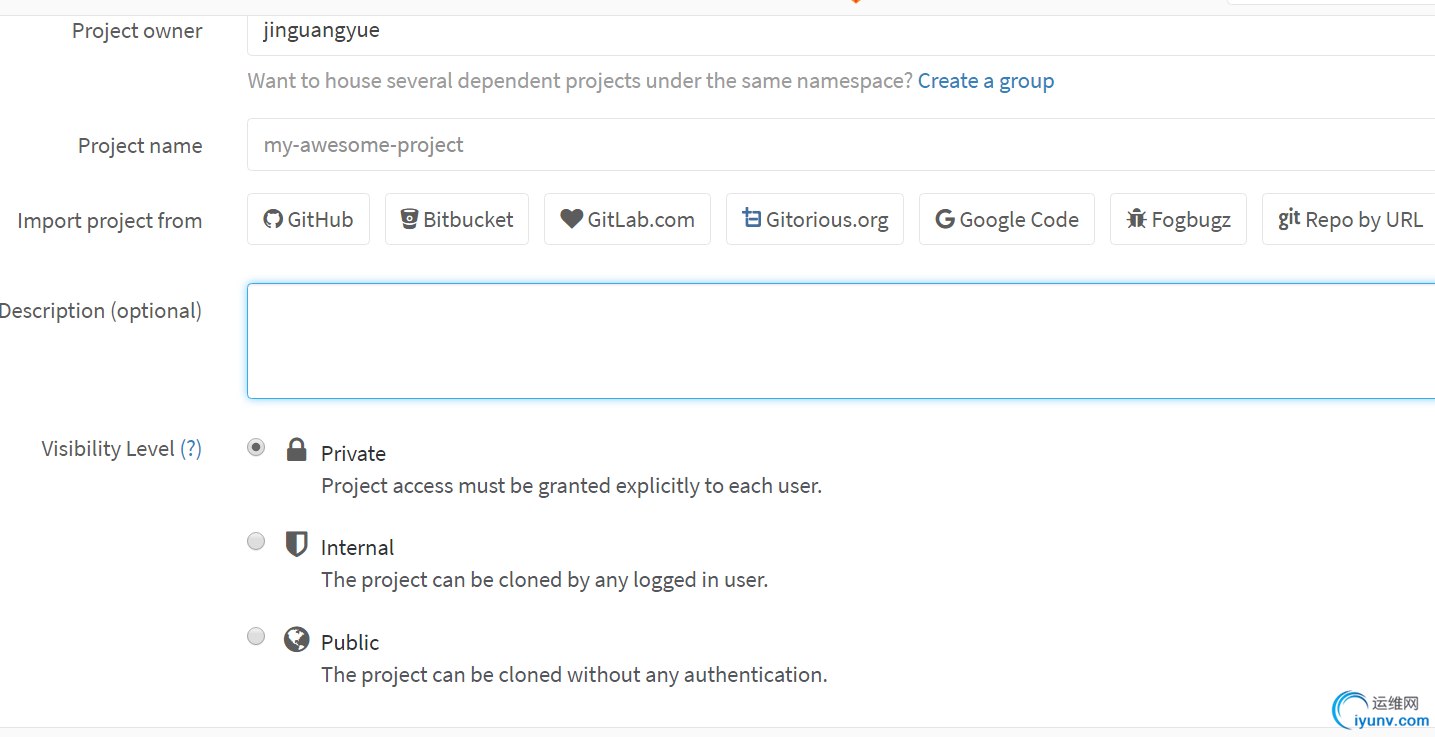Click the globe icon beside Public
Screen dimensions: 1435x737
296,639
